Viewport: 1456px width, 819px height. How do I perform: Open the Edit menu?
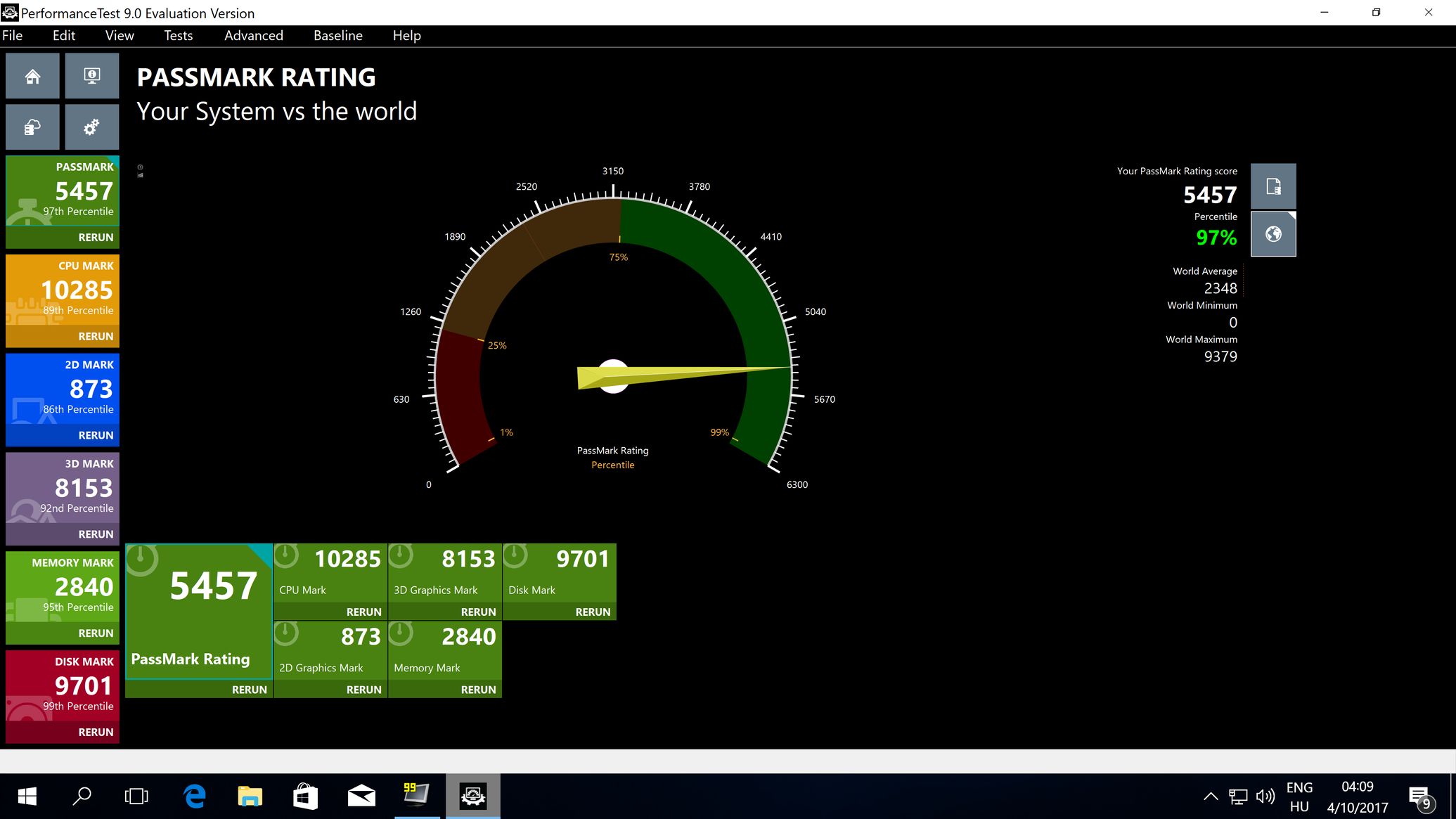(64, 35)
